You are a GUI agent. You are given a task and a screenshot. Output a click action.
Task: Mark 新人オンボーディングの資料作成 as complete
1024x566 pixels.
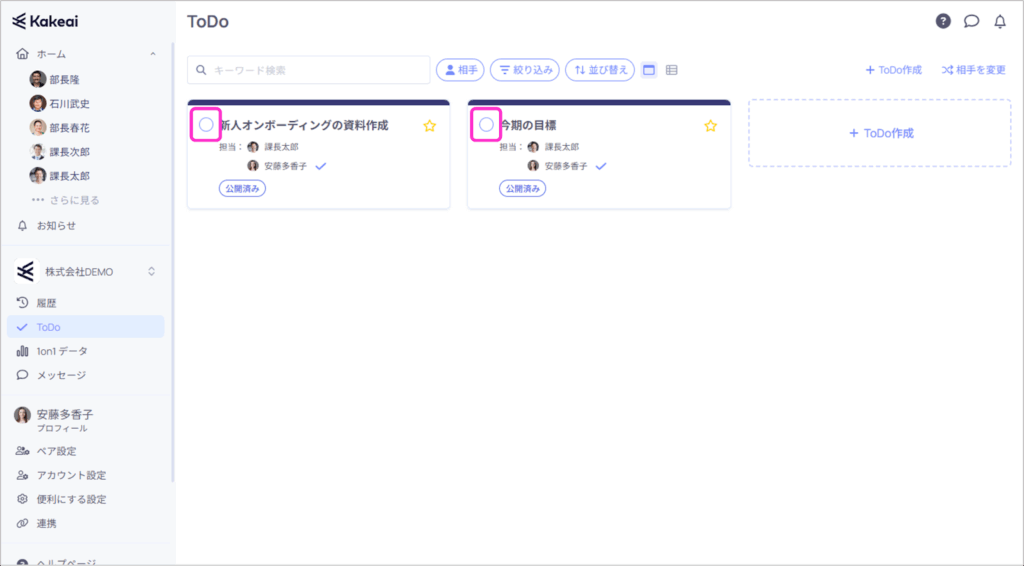pyautogui.click(x=206, y=125)
